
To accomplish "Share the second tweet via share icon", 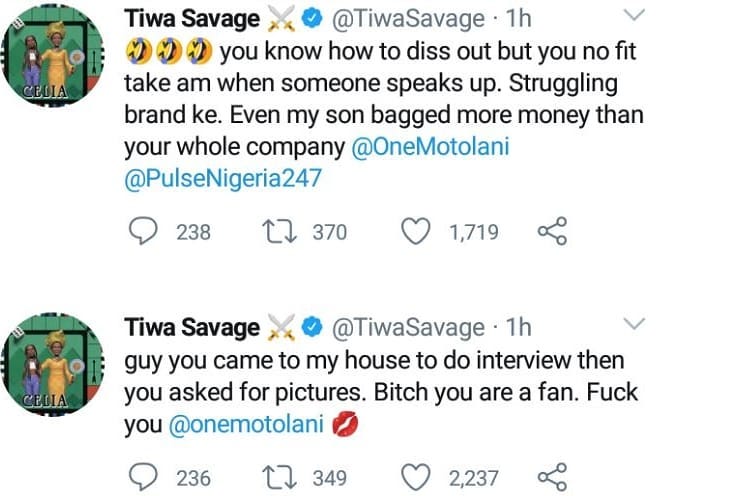I will pos(552,476).
